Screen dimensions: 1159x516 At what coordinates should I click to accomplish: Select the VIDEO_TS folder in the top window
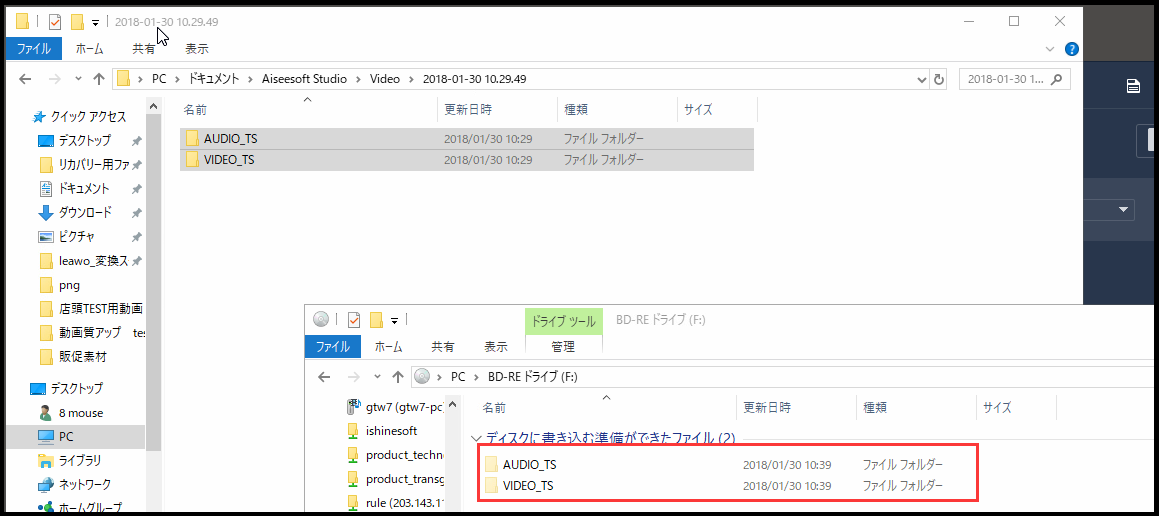(x=466, y=159)
